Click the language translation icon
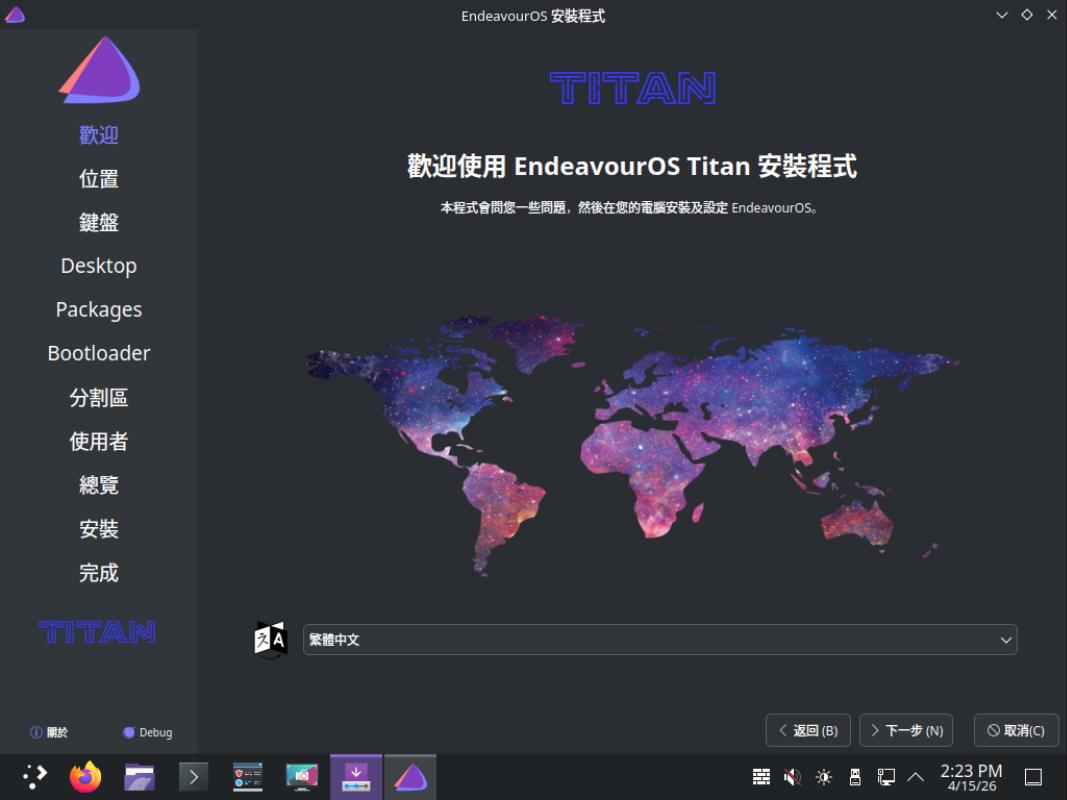The width and height of the screenshot is (1067, 800). 270,639
